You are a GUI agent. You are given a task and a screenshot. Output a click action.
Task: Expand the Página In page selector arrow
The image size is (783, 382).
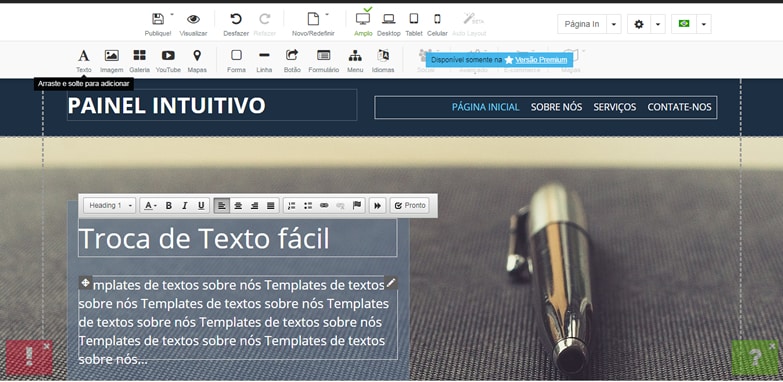point(614,24)
